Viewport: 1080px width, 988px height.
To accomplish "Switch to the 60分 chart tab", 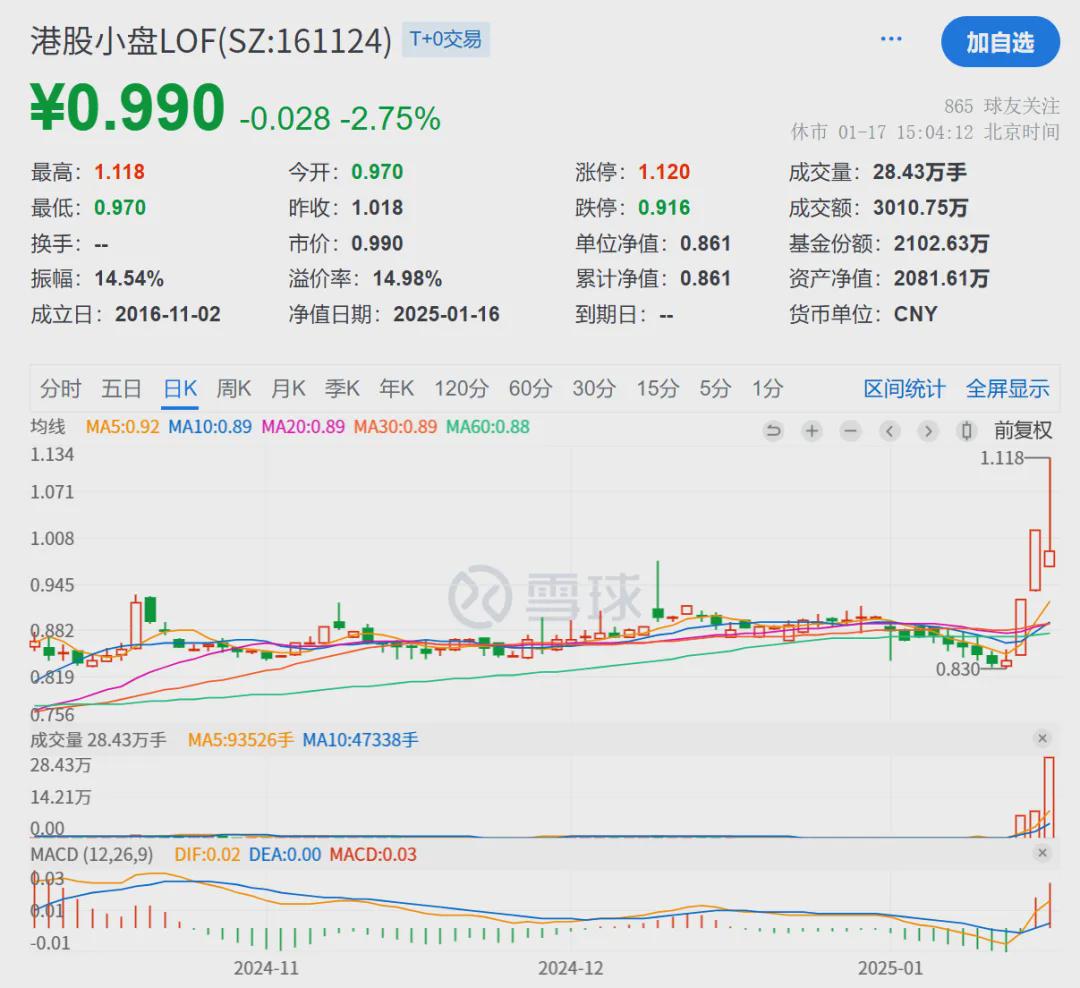I will (x=530, y=389).
